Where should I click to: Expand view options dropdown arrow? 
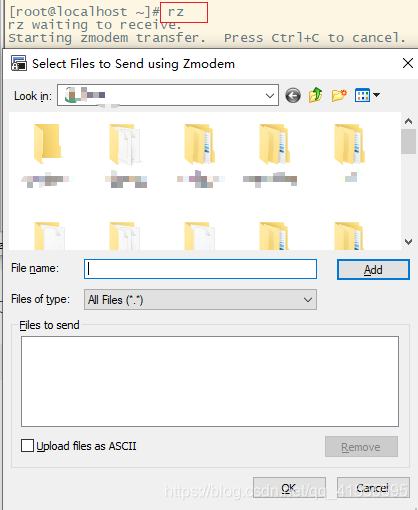point(377,95)
